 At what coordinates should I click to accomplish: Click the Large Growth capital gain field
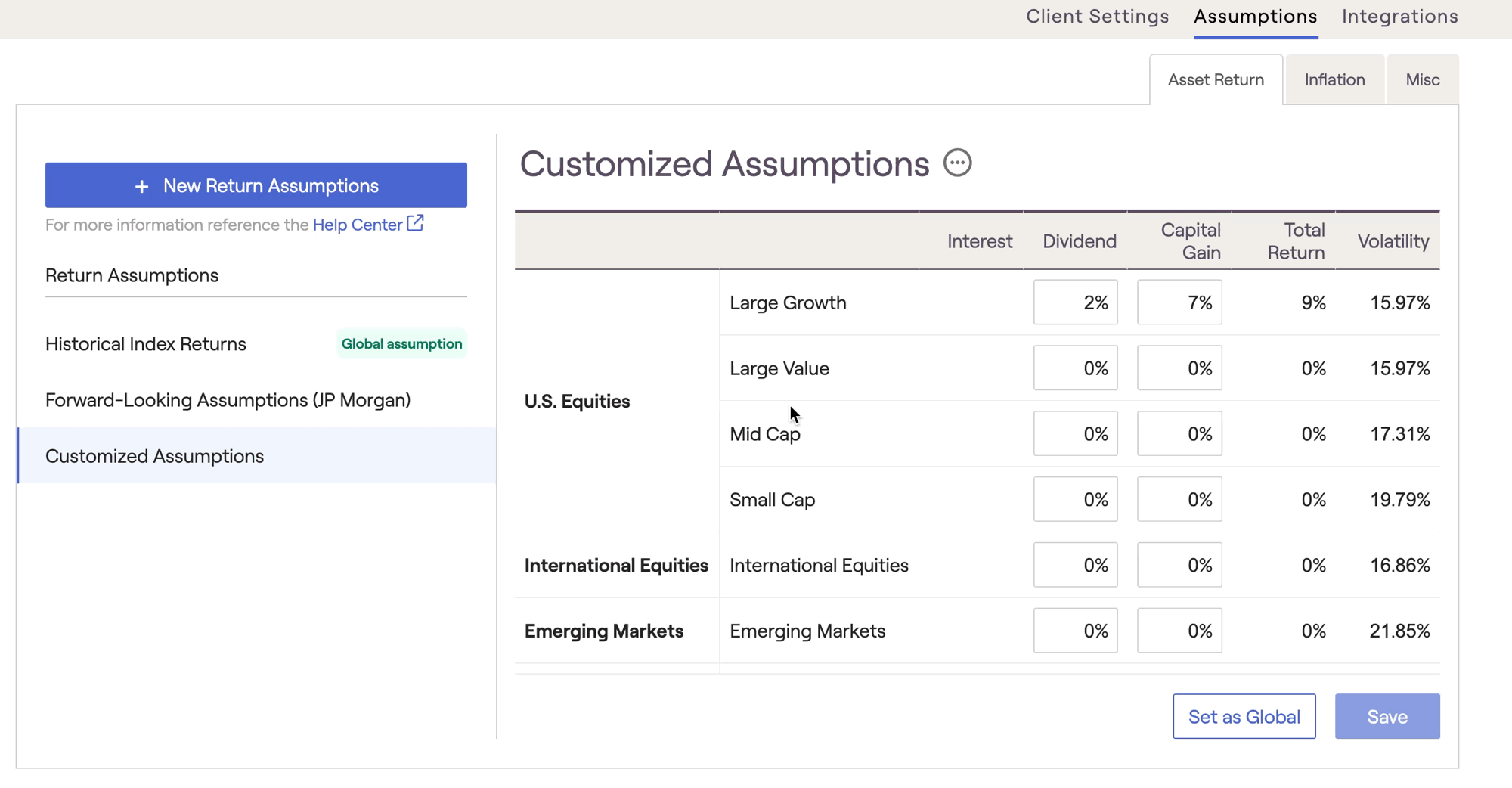(1179, 302)
